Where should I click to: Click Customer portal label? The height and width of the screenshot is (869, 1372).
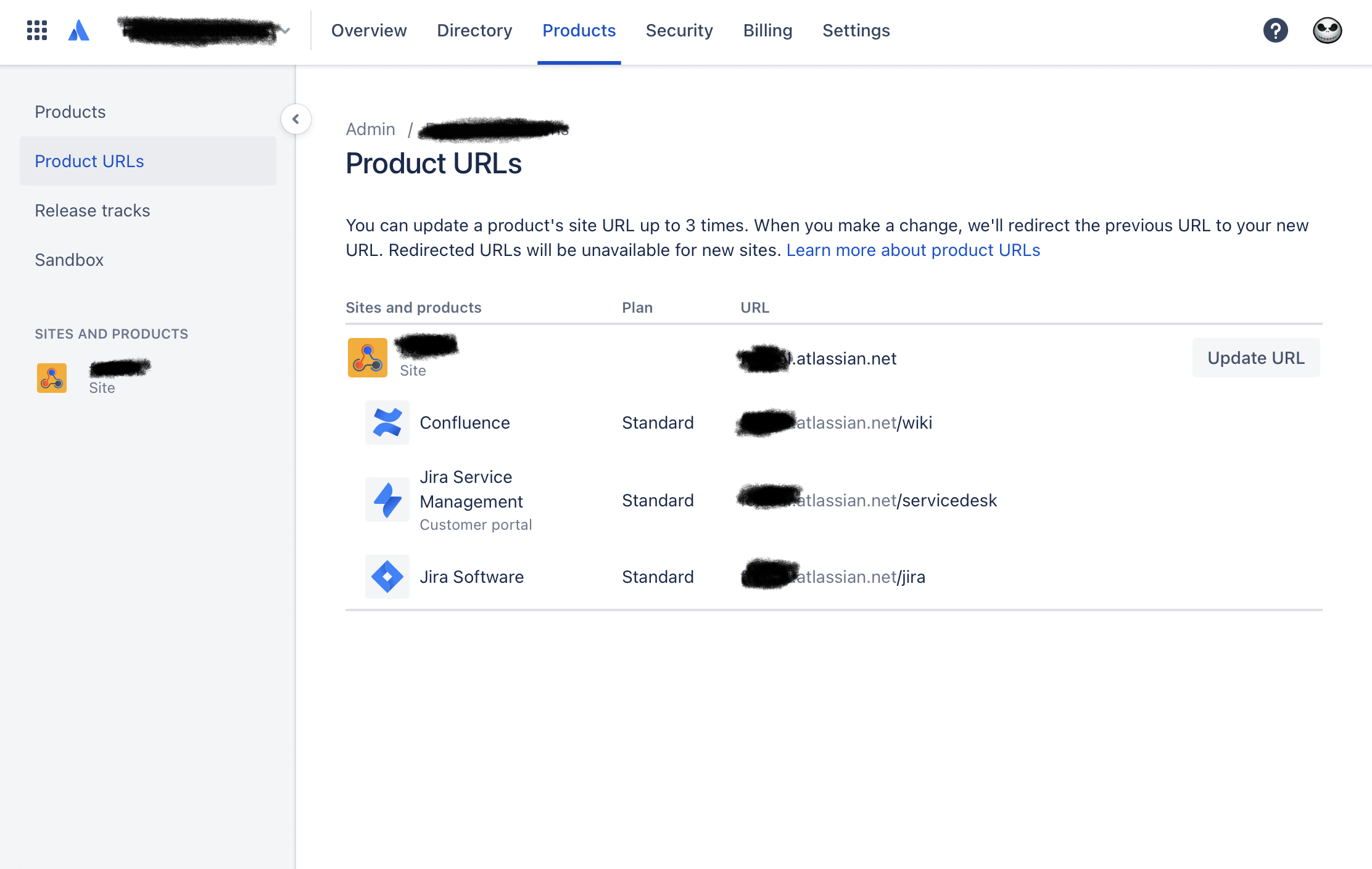tap(476, 525)
